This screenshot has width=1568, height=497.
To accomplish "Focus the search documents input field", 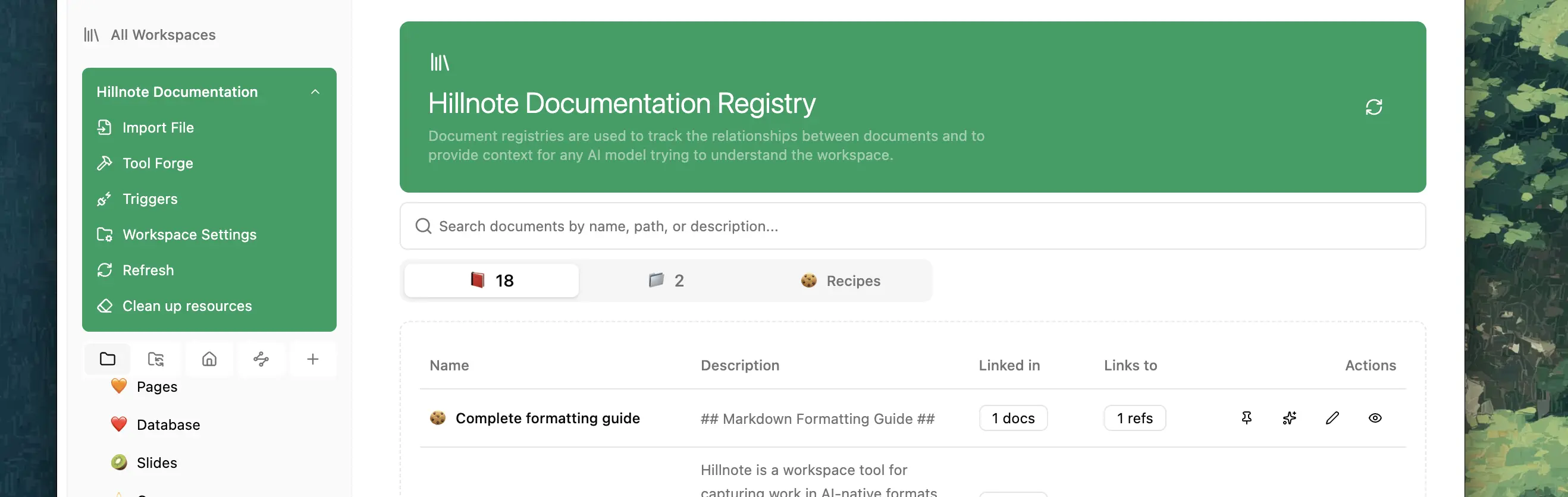I will point(912,227).
